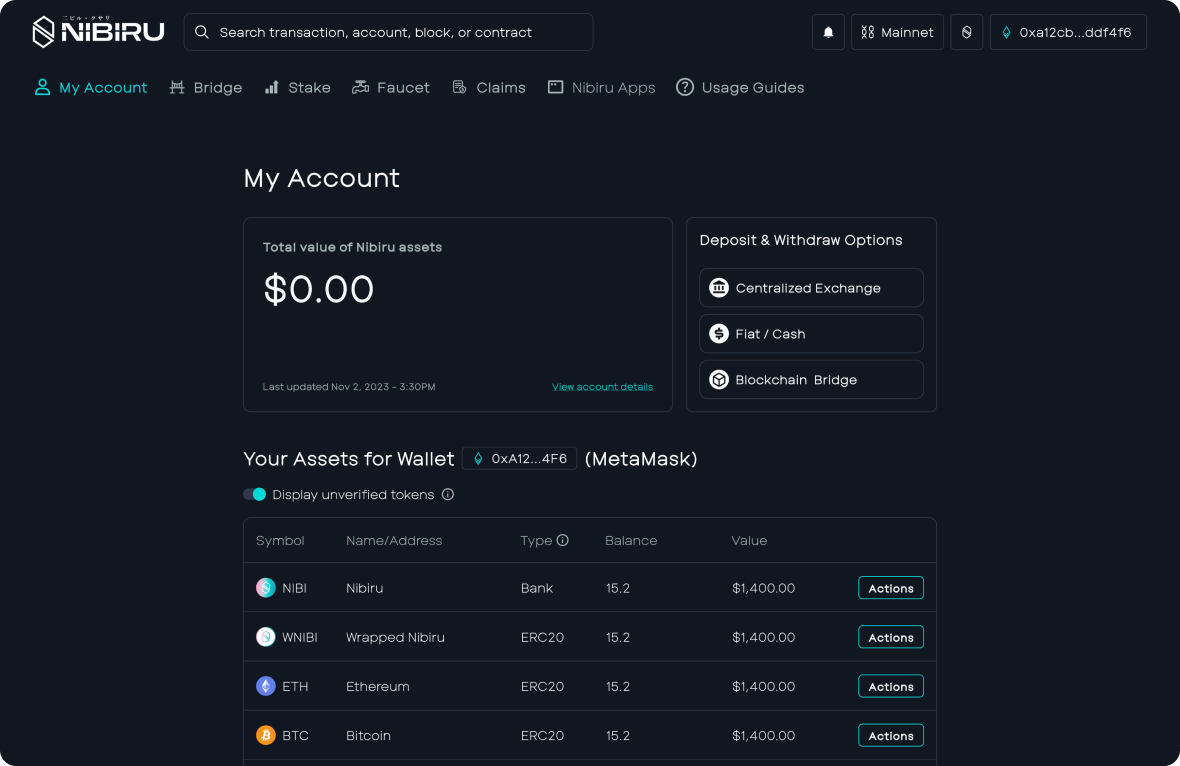Click the info icon next to Type column
1180x766 pixels.
(562, 540)
